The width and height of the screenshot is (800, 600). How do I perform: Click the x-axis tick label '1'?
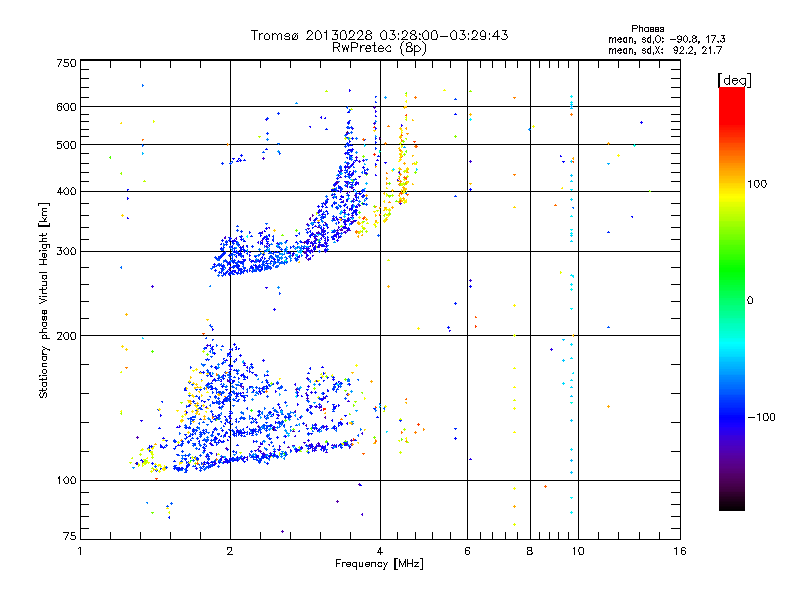80,551
